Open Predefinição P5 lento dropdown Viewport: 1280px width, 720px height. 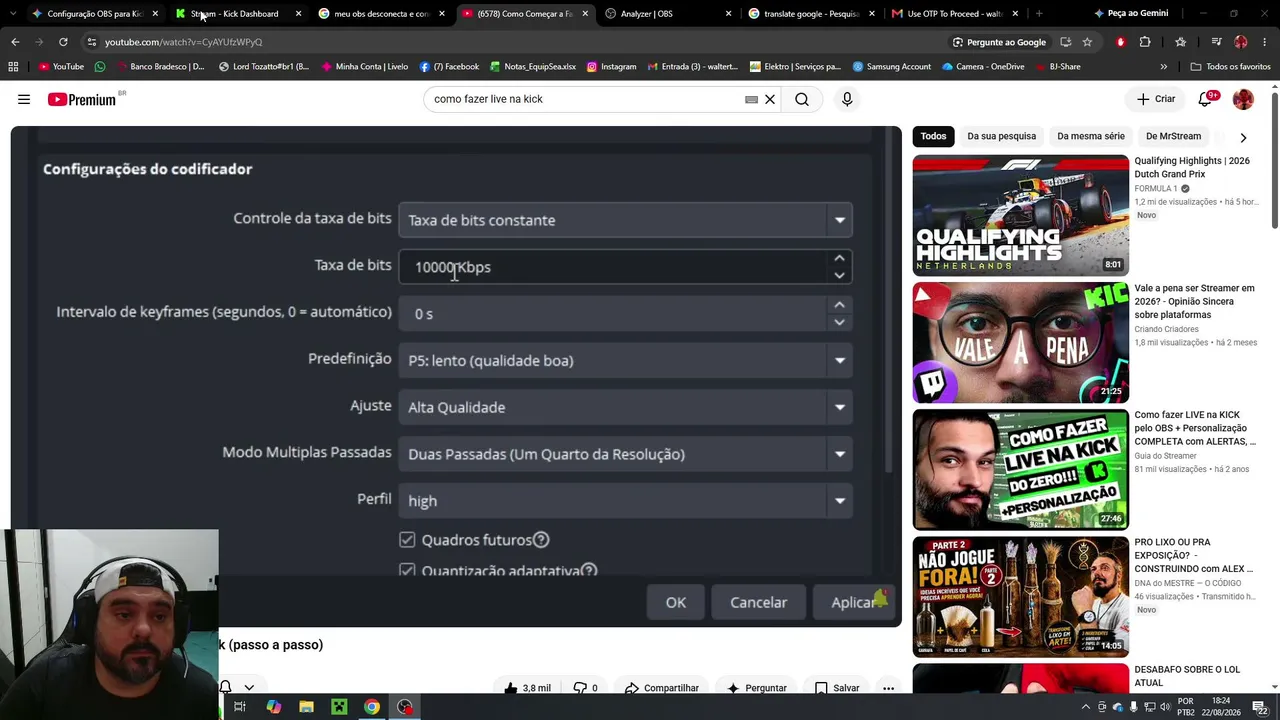[625, 361]
